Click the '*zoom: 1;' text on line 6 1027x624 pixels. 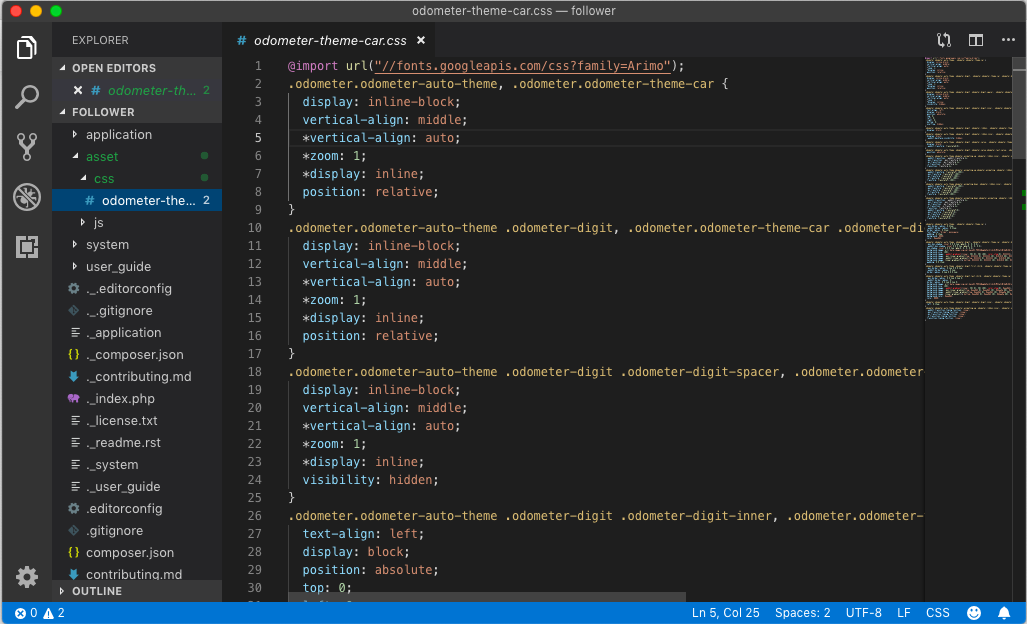pyautogui.click(x=334, y=156)
